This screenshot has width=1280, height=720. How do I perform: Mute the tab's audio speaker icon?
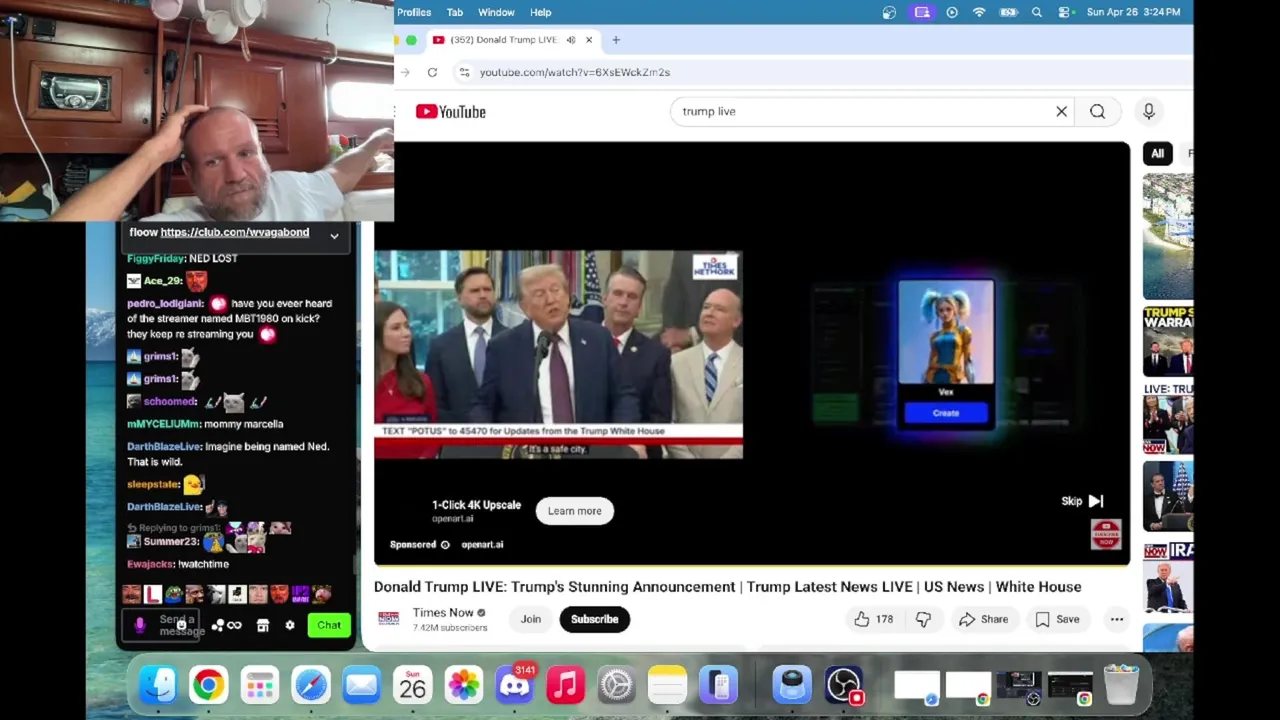570,40
